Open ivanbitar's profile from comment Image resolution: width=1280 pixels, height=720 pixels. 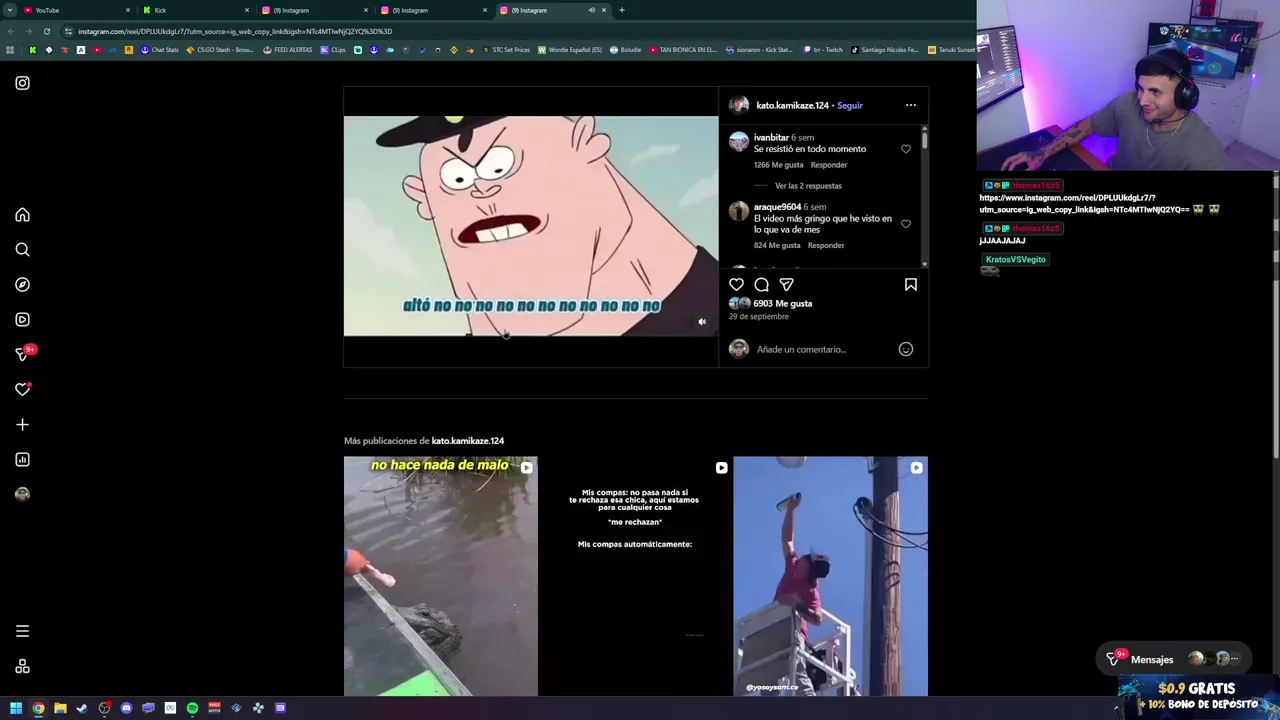771,138
